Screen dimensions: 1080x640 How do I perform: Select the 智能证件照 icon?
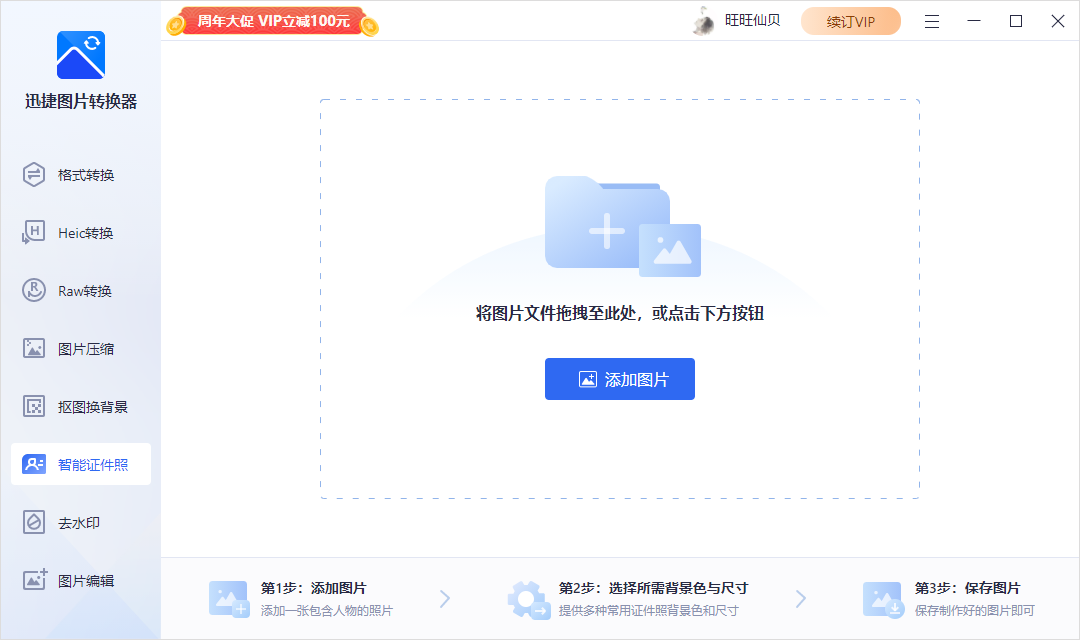tap(34, 465)
